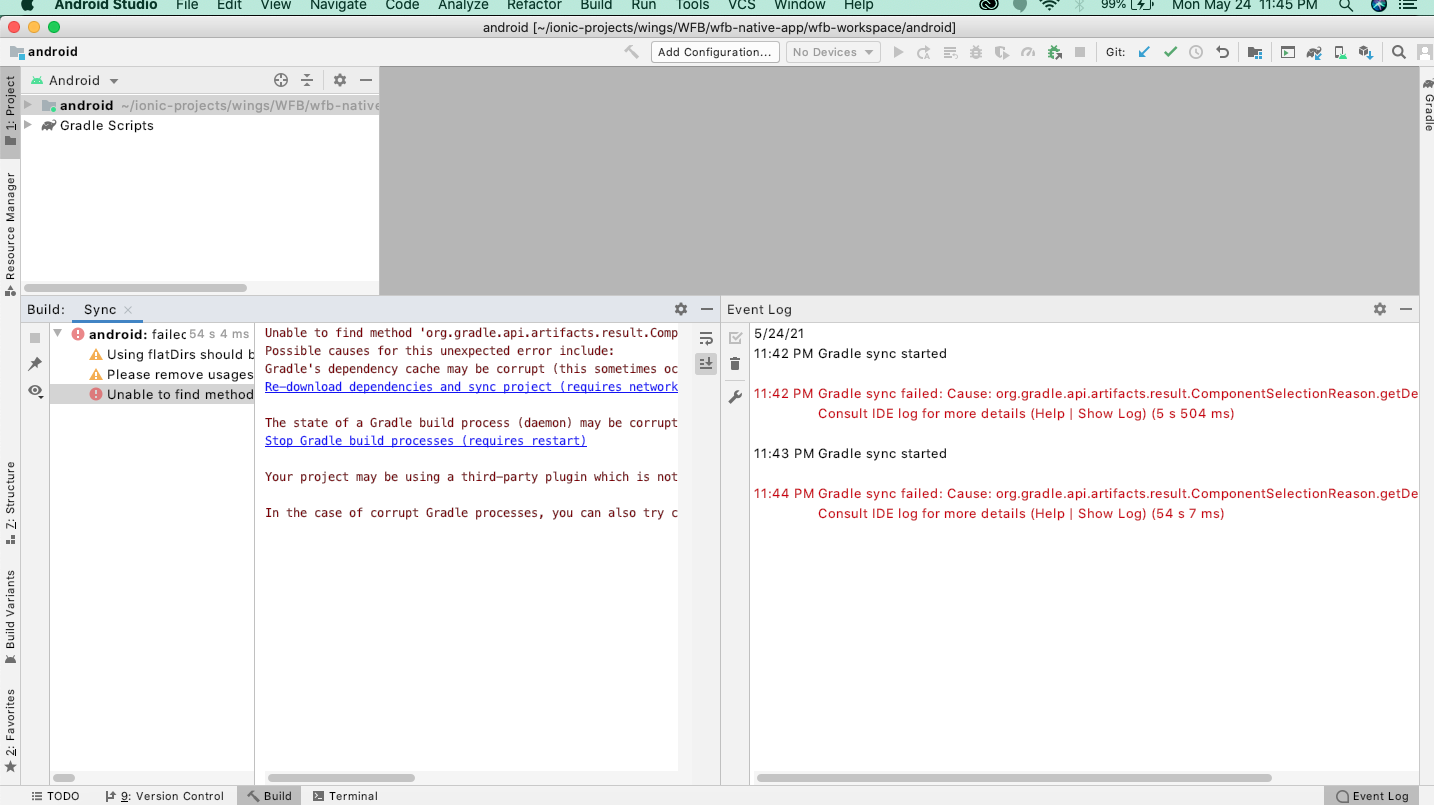Open the No Devices dropdown
The width and height of the screenshot is (1434, 805).
[x=833, y=51]
